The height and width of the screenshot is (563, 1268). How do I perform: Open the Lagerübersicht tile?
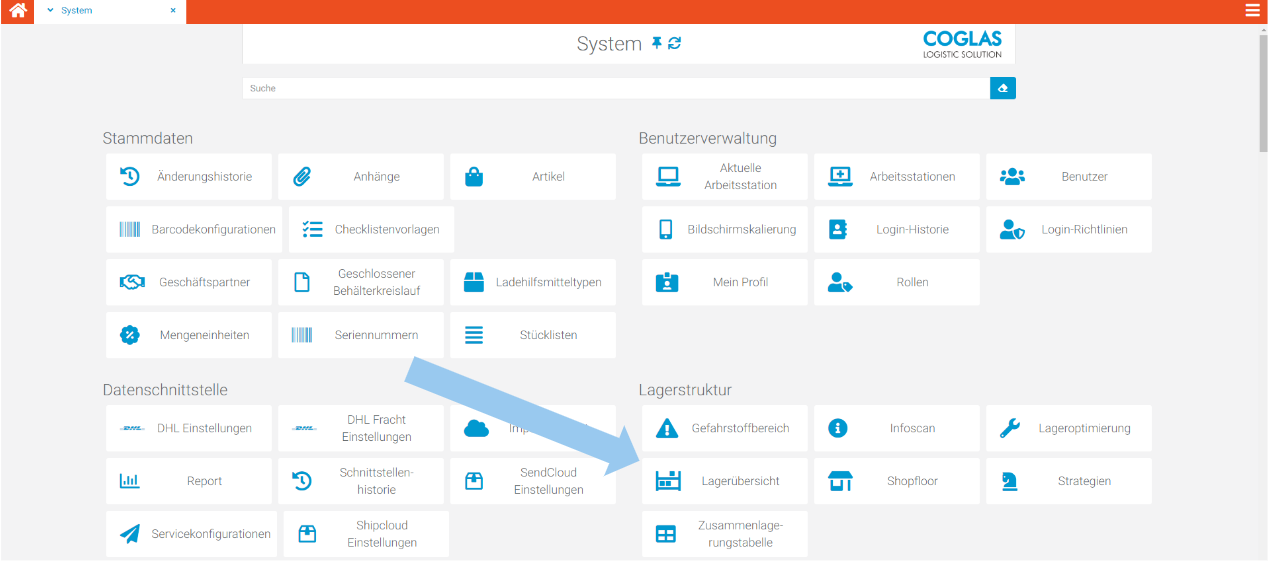(x=724, y=481)
